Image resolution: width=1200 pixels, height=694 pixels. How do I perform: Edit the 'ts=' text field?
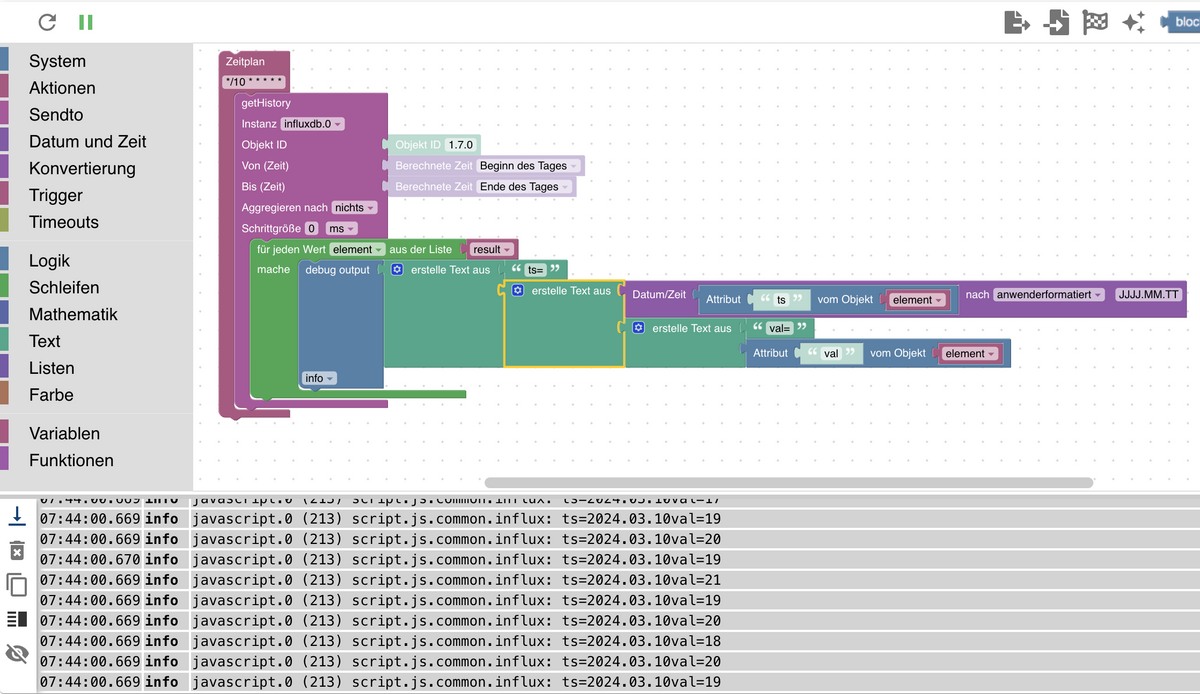pyautogui.click(x=535, y=270)
